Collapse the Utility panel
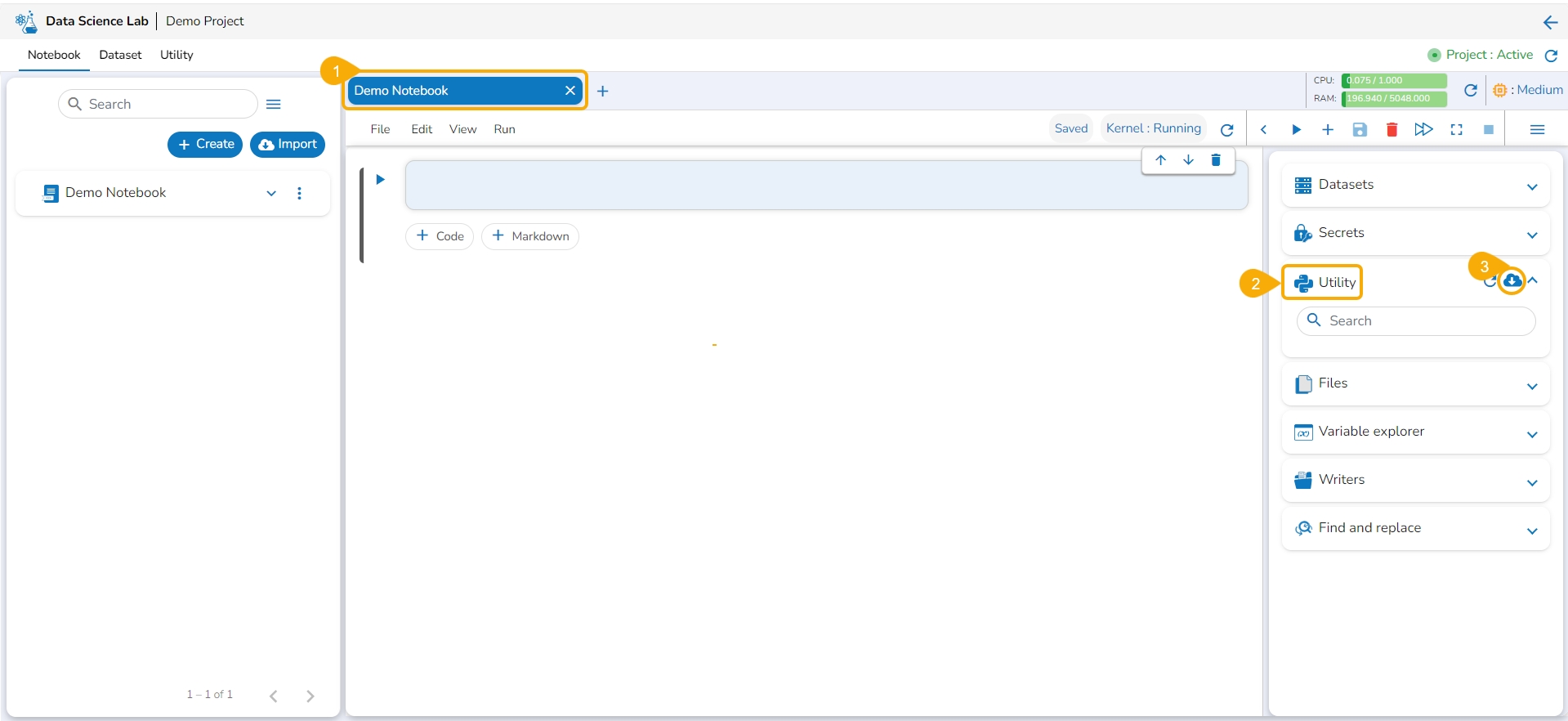 pos(1533,280)
